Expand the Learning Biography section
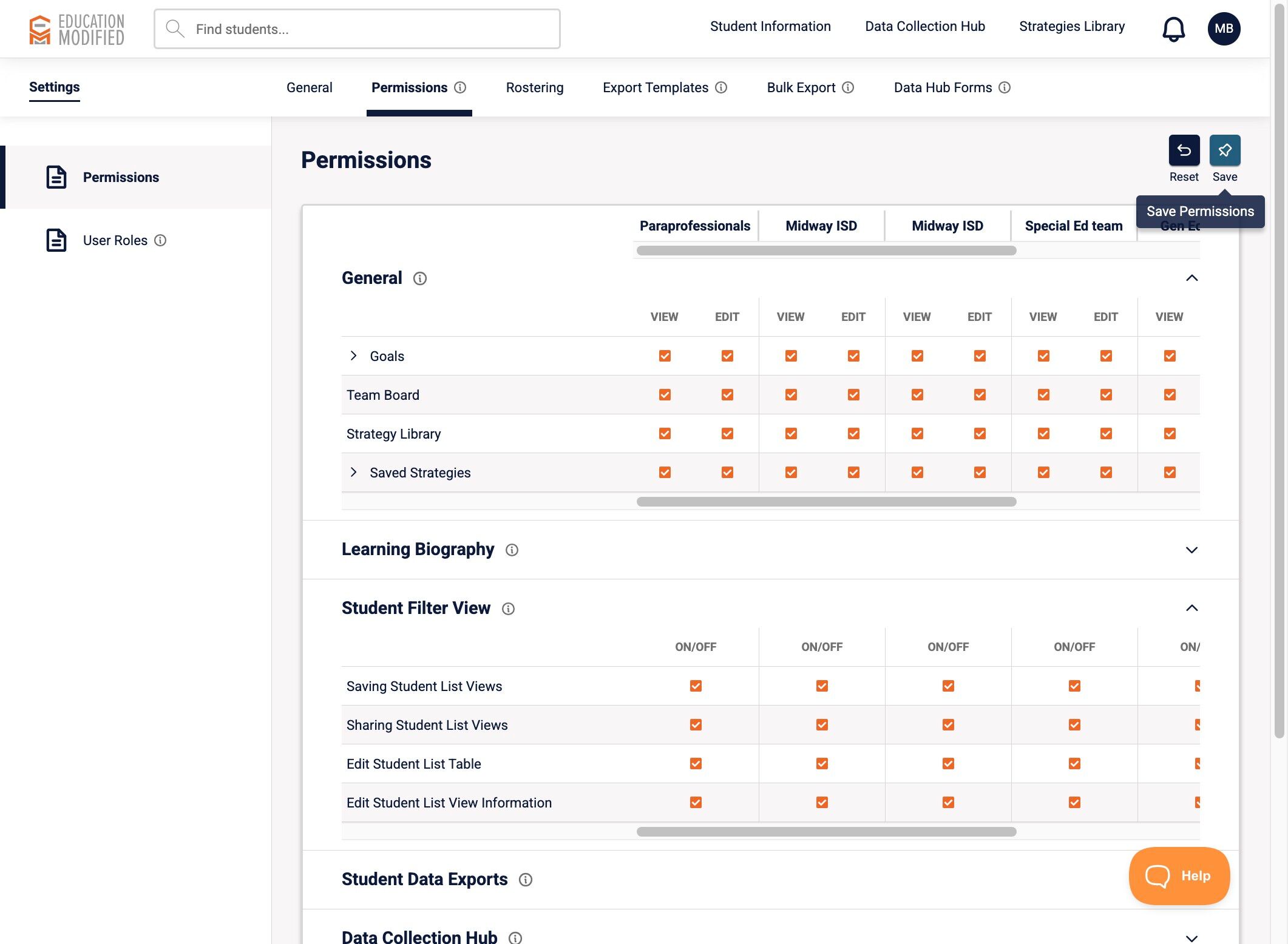The height and width of the screenshot is (944, 1288). point(1191,550)
